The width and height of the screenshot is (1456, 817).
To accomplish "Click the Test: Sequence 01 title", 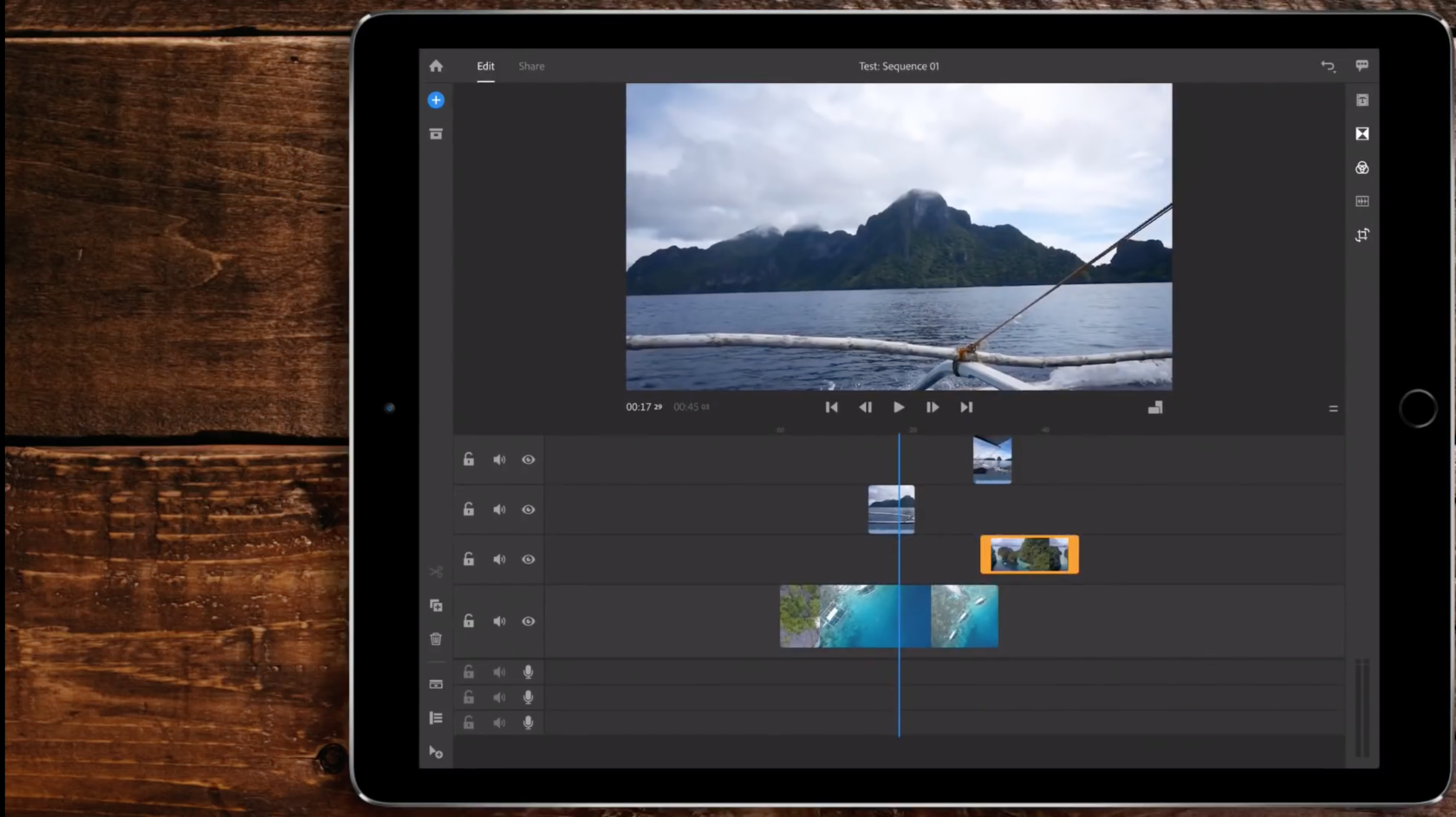I will (x=899, y=66).
